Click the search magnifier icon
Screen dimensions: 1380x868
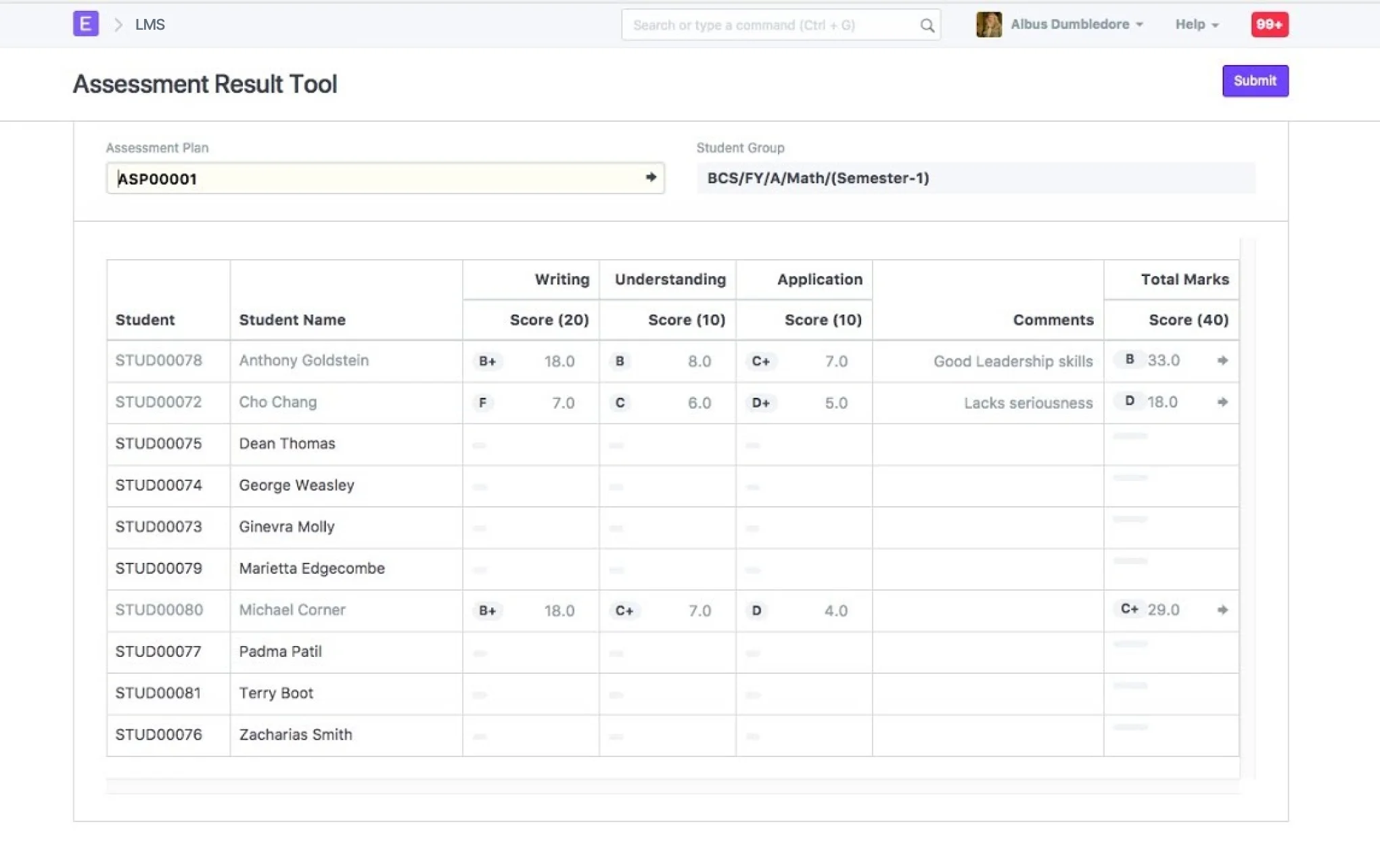pyautogui.click(x=927, y=26)
